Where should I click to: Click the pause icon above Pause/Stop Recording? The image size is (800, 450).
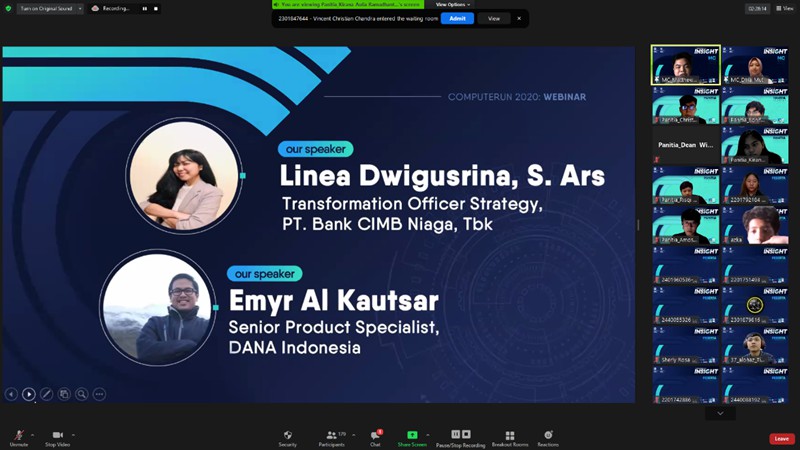tap(456, 434)
